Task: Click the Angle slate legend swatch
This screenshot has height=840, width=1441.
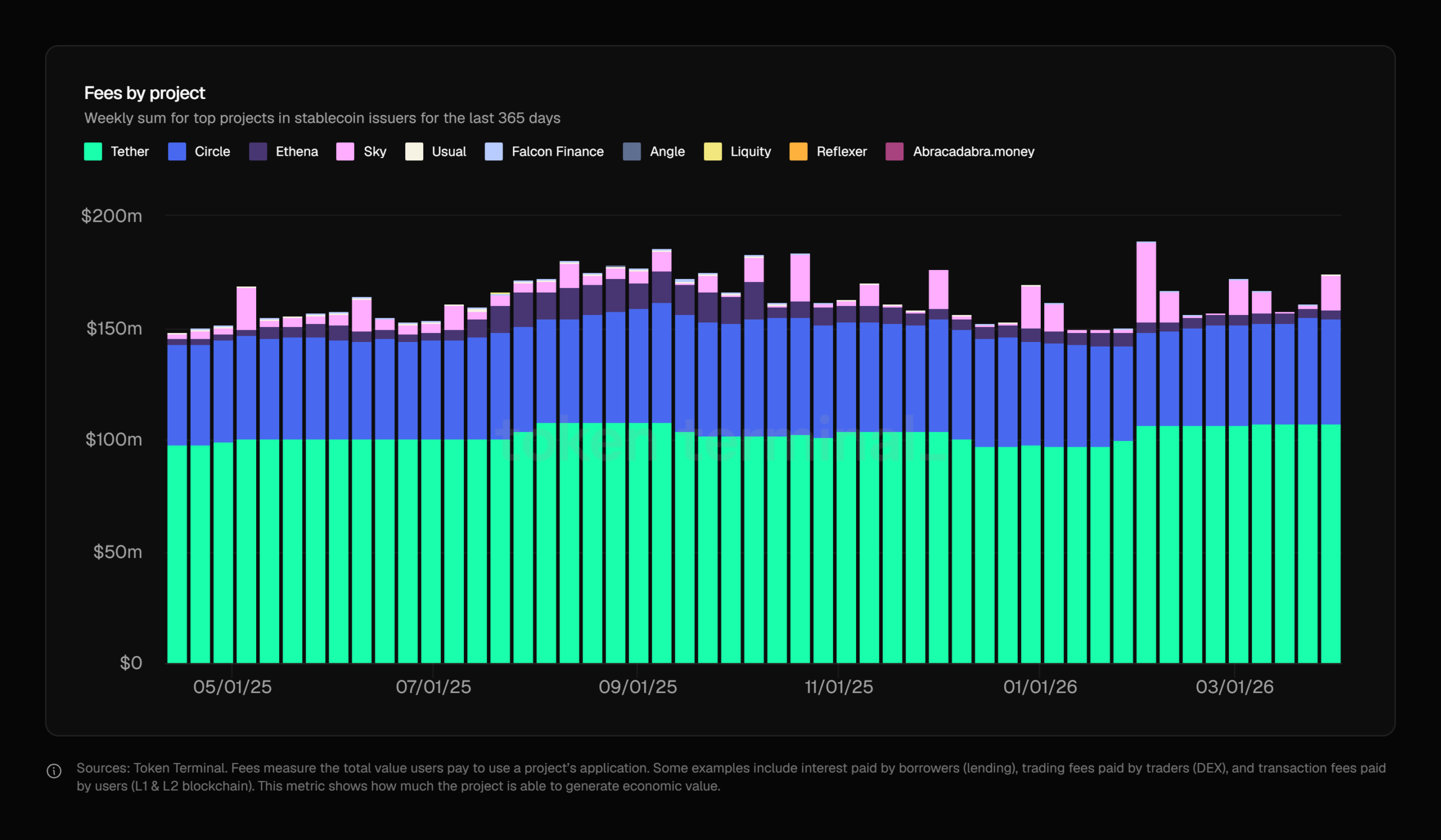Action: (632, 151)
